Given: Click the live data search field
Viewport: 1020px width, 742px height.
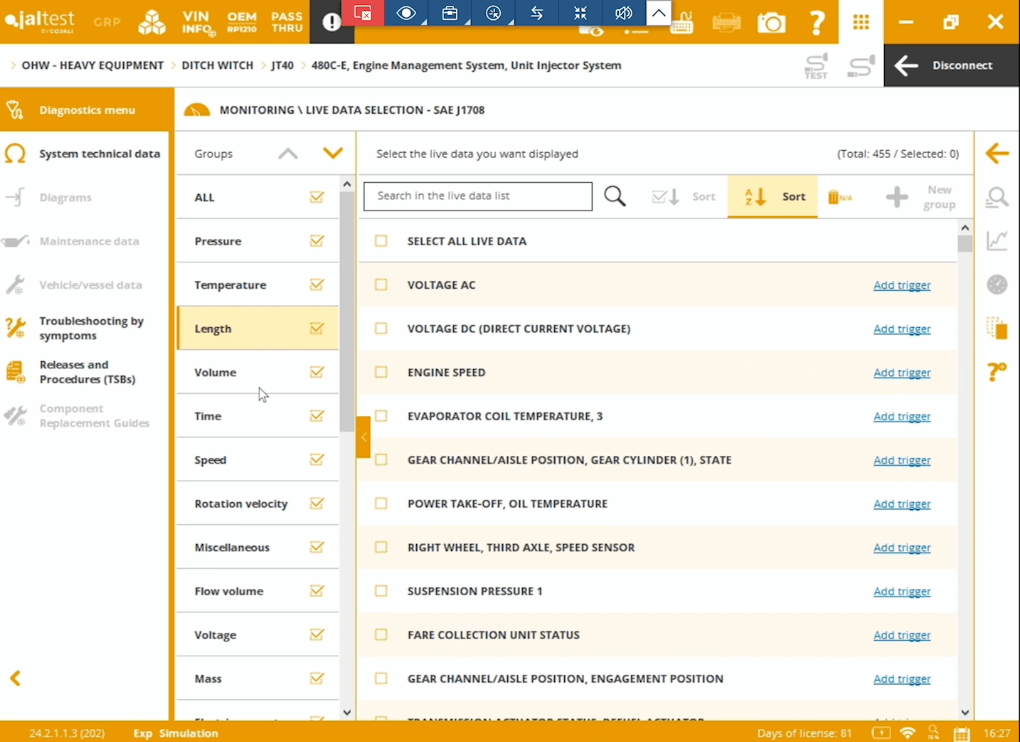Looking at the screenshot, I should pos(477,196).
